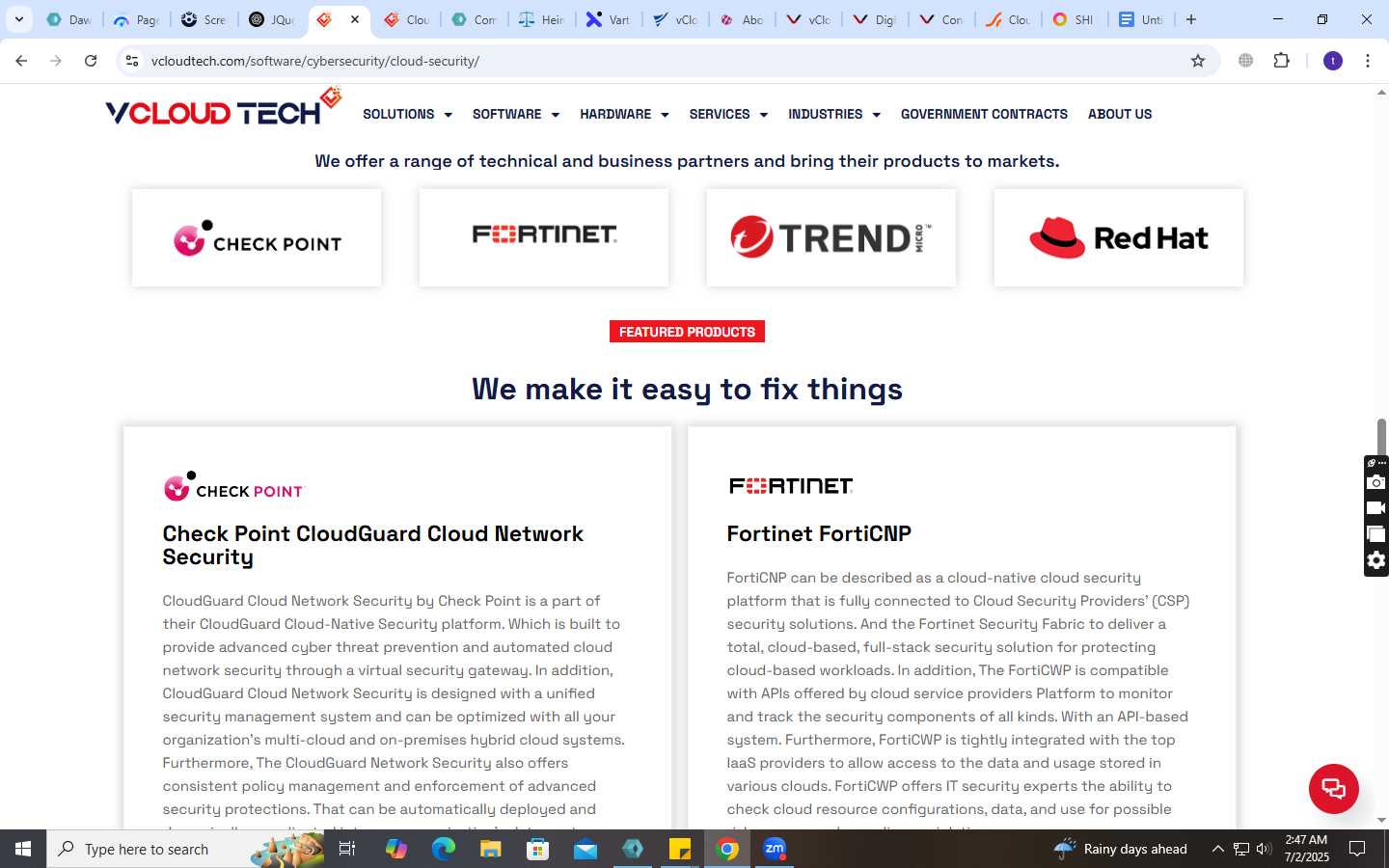
Task: Select the Red Hat partner card
Action: [1119, 237]
